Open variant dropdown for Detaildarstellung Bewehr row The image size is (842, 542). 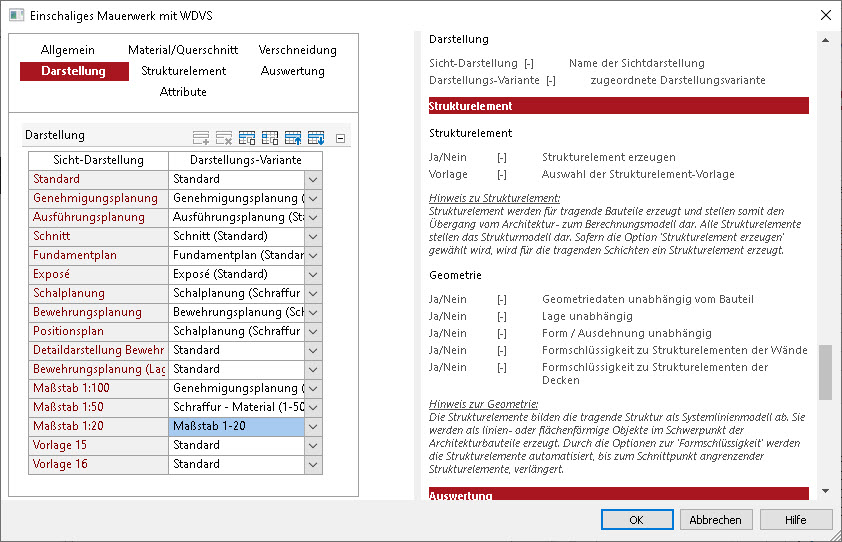click(x=314, y=350)
